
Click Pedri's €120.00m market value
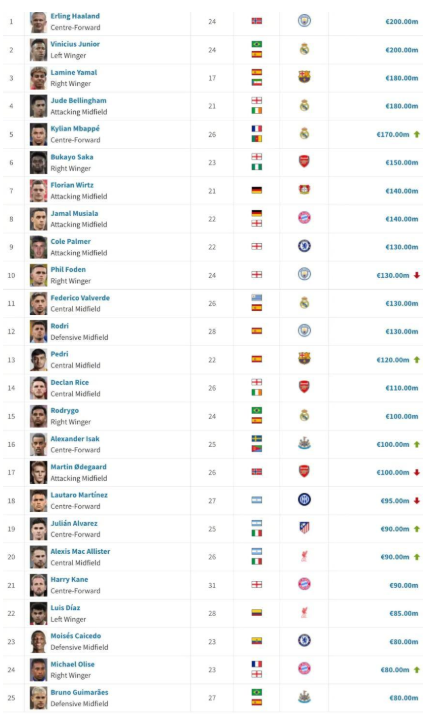pos(393,360)
